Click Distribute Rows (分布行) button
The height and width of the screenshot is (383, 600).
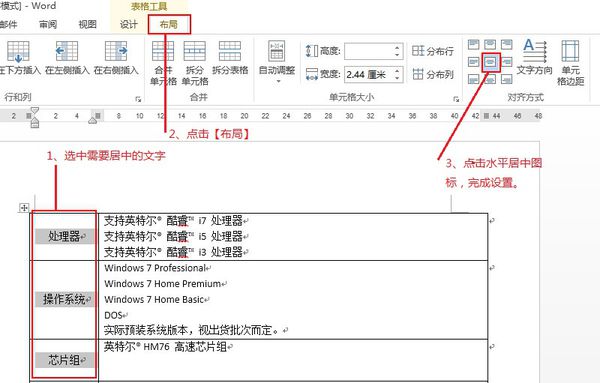tap(433, 51)
